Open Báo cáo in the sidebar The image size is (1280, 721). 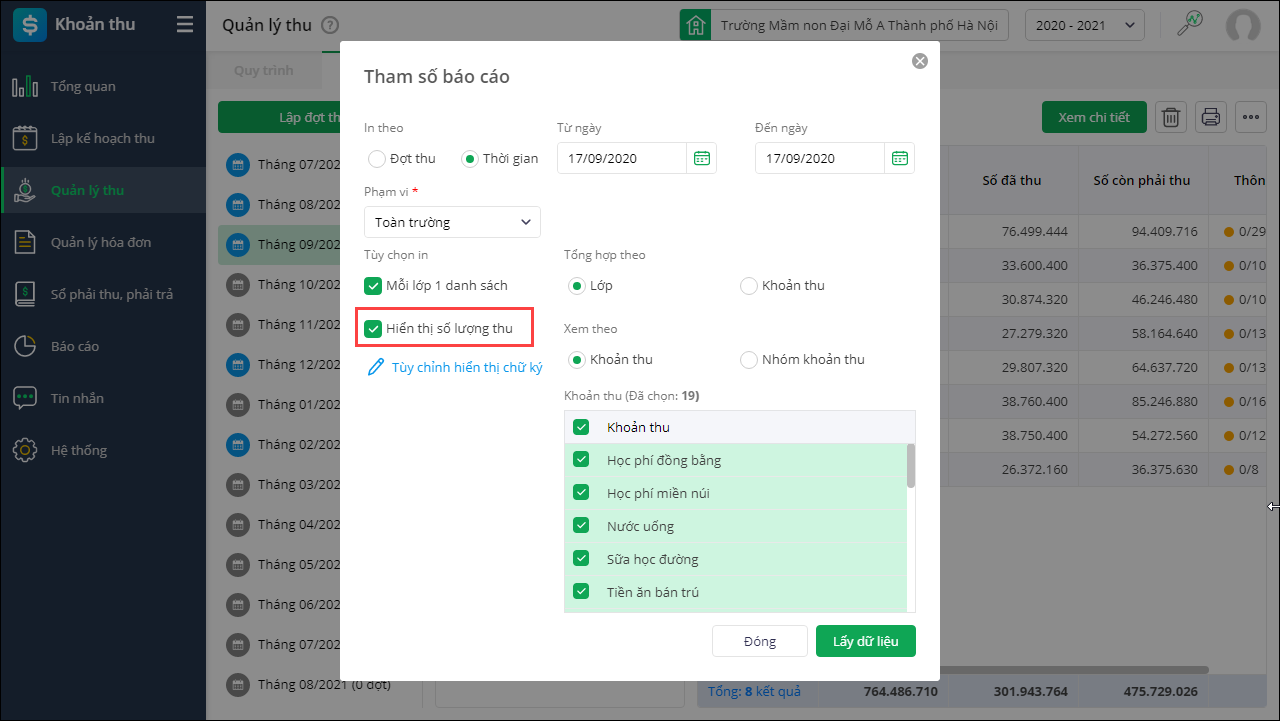(x=75, y=346)
